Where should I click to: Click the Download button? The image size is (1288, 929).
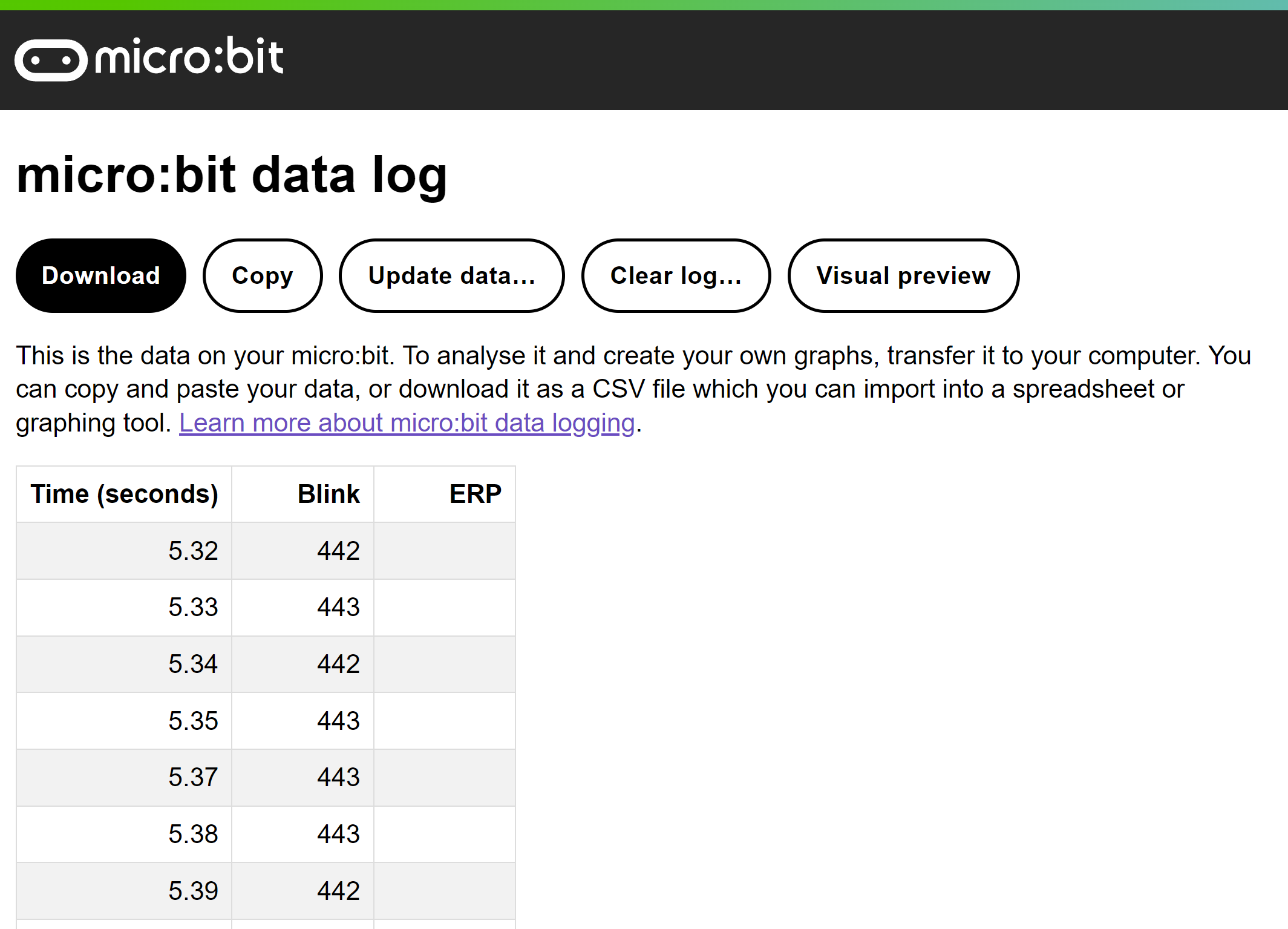tap(101, 276)
